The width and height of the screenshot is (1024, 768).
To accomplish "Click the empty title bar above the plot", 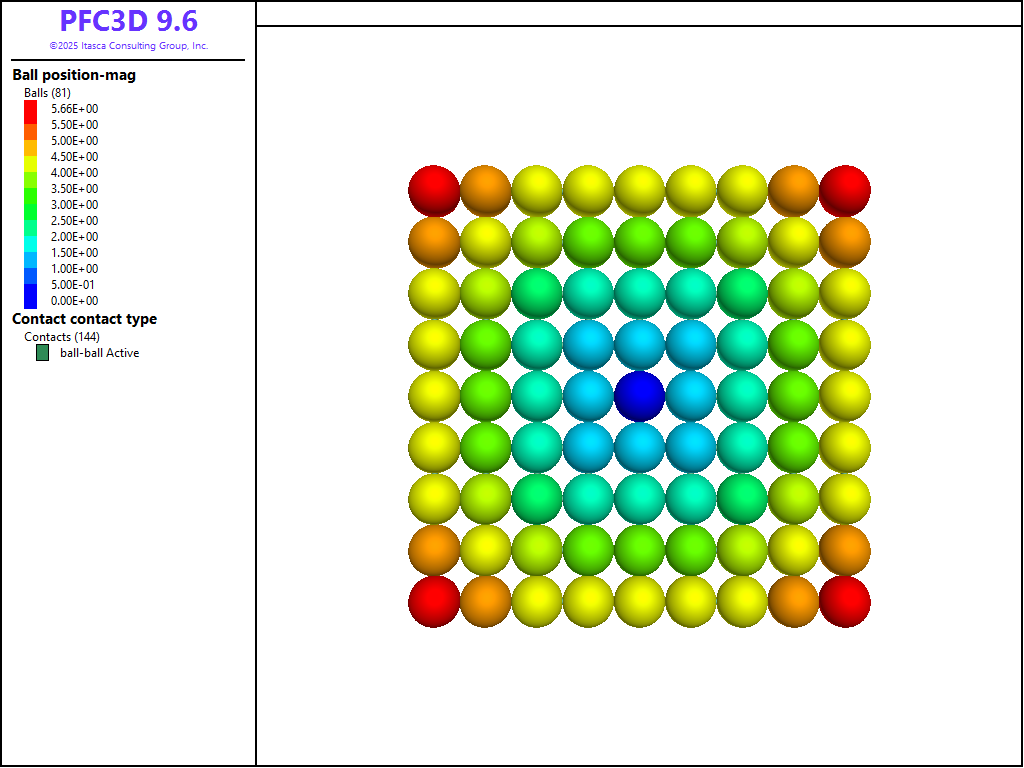I will coord(639,13).
